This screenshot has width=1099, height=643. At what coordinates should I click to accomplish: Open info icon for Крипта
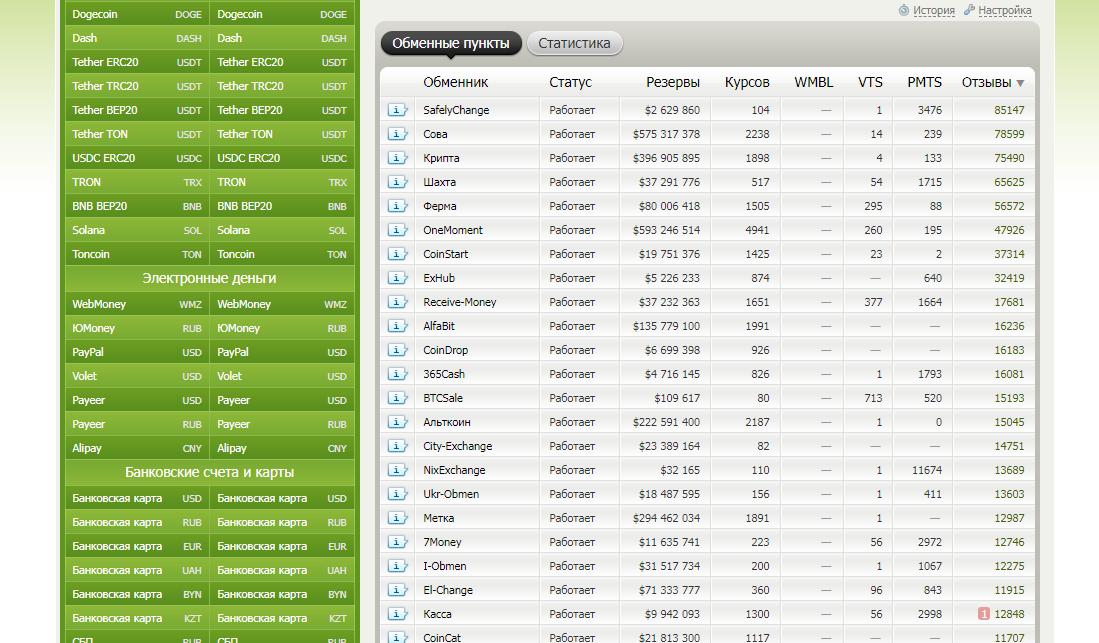pyautogui.click(x=397, y=158)
